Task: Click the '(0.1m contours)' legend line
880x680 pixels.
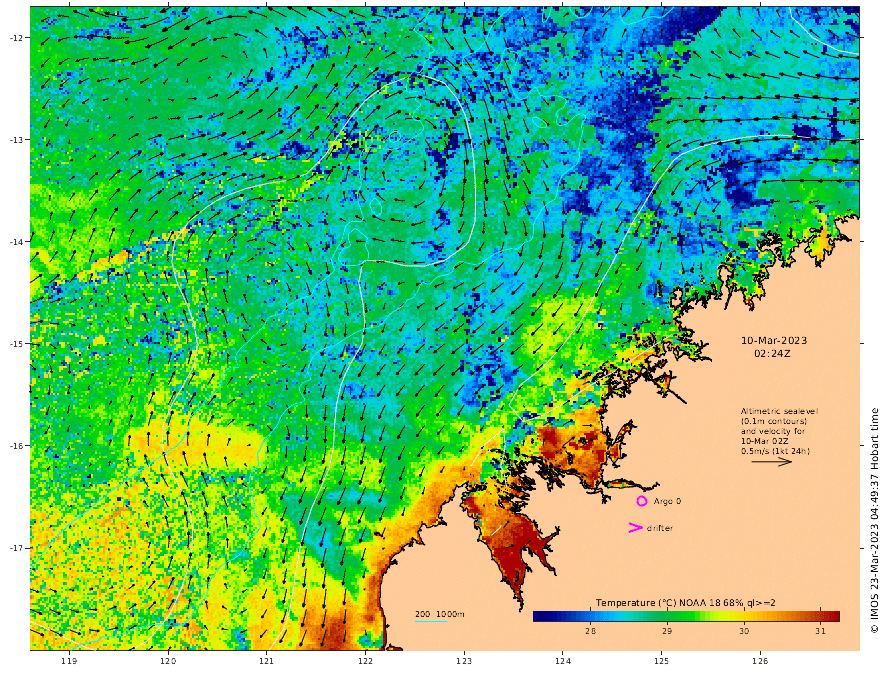Action: pos(774,421)
